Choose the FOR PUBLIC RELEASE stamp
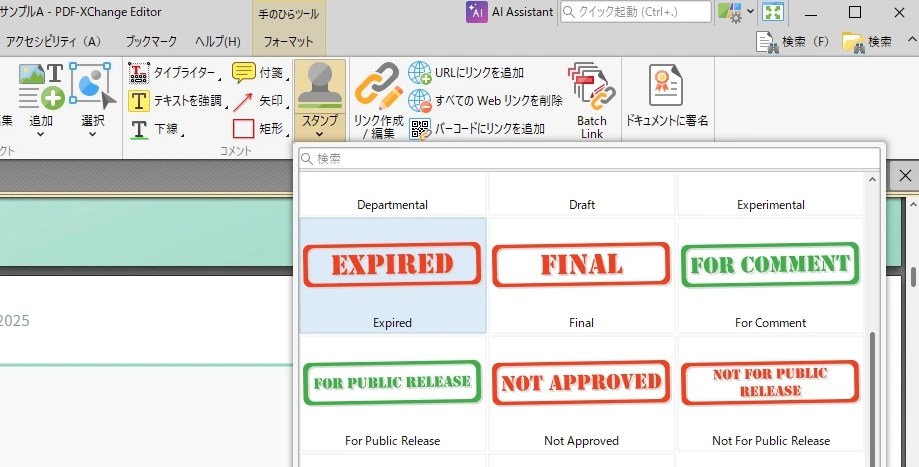 (393, 393)
